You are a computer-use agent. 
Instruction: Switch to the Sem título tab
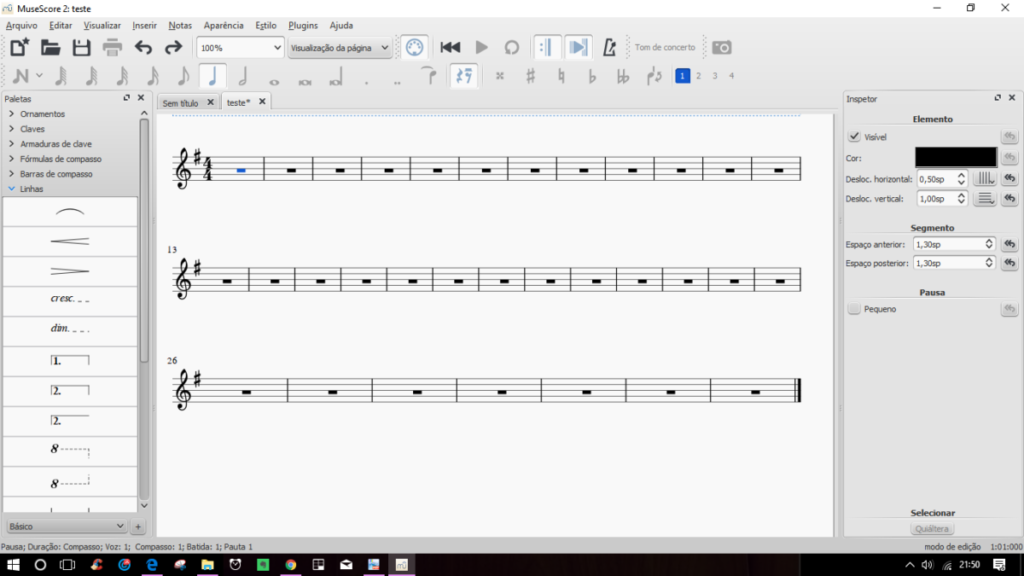tap(181, 102)
